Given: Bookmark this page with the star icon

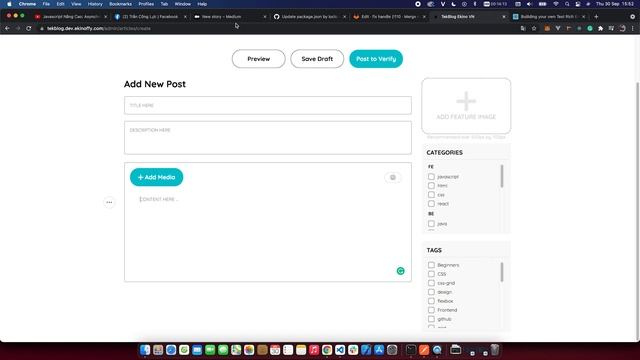Looking at the screenshot, I should click(534, 29).
